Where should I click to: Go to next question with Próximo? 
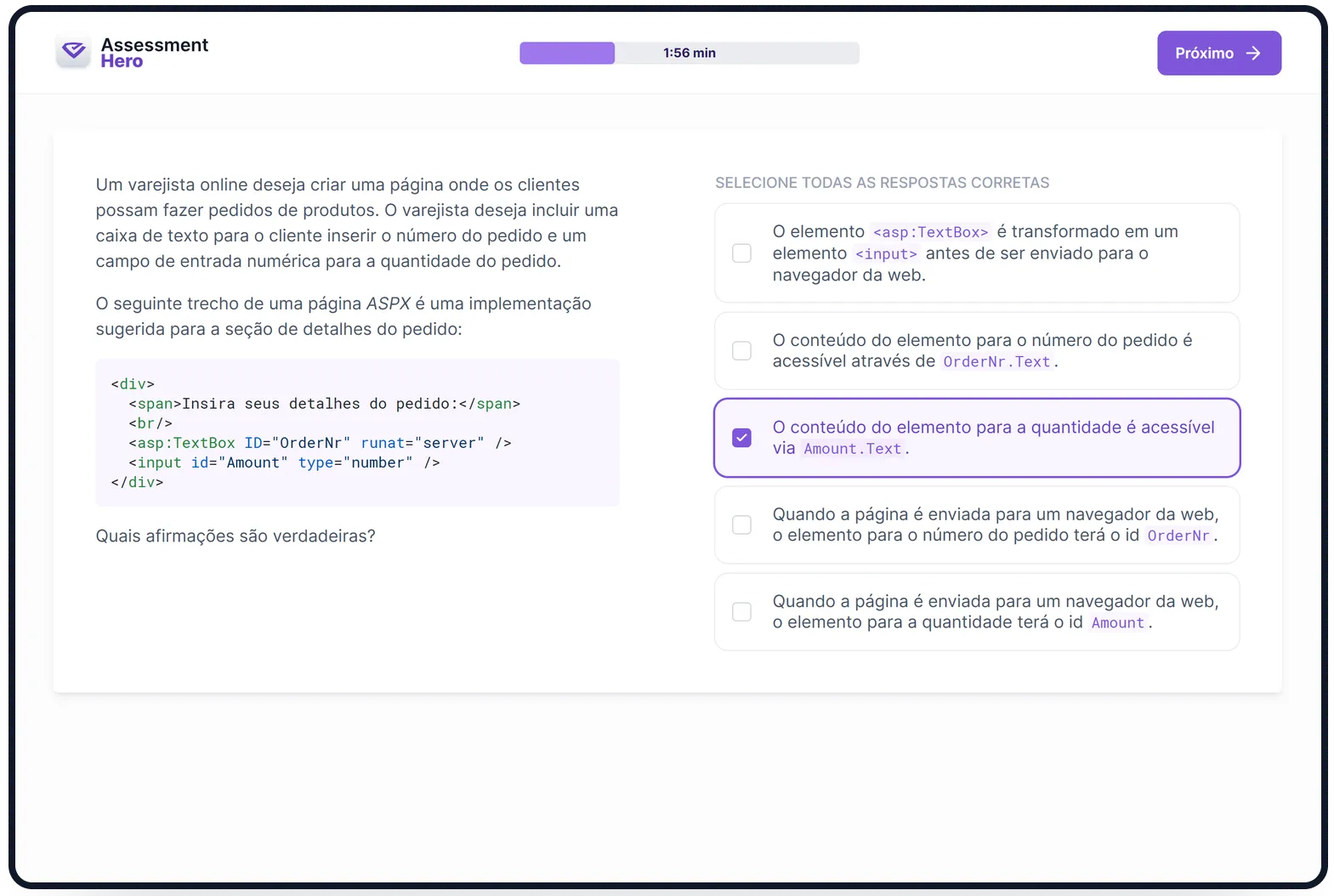coord(1218,53)
